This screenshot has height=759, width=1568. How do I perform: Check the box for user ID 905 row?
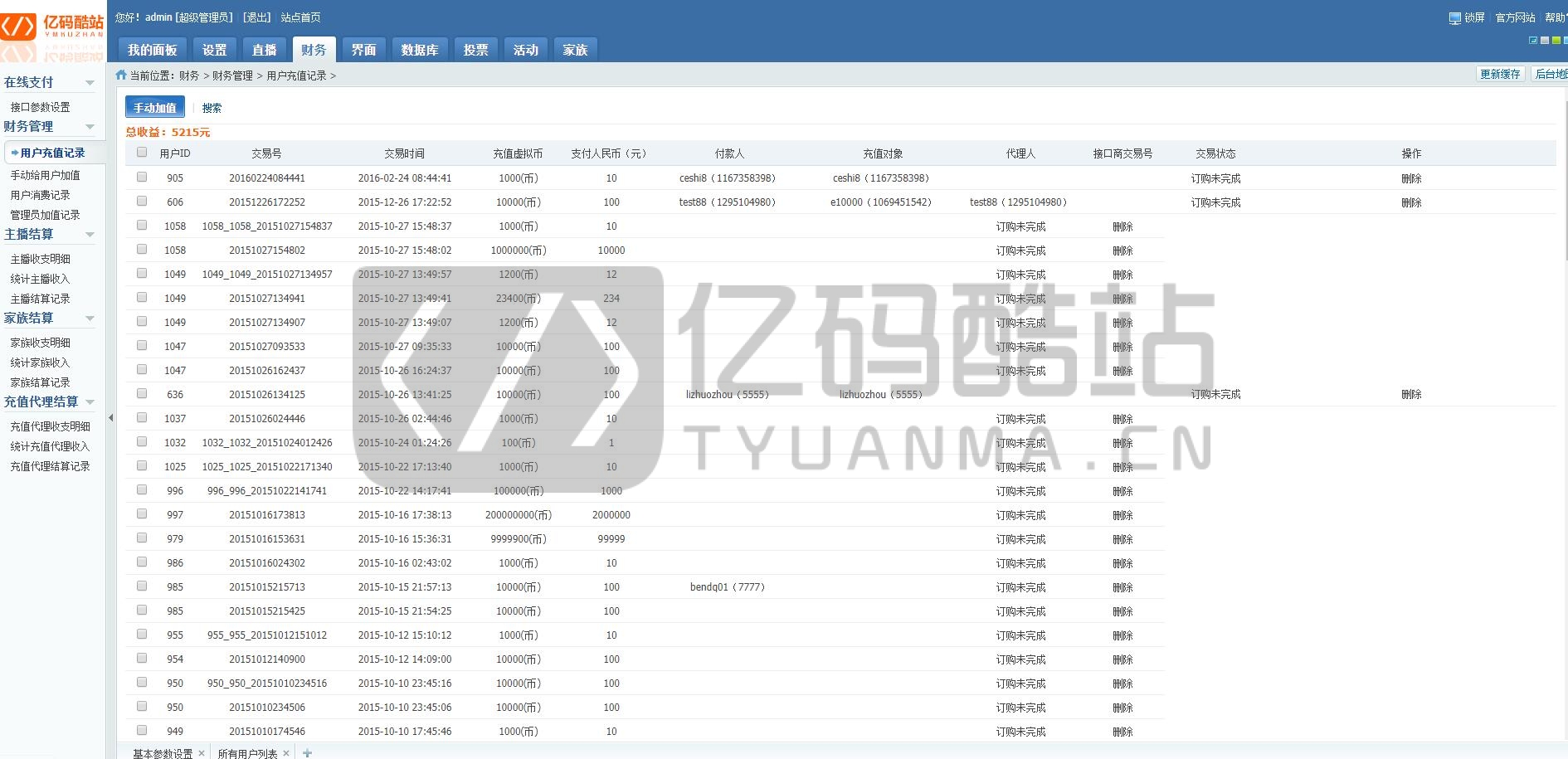tap(142, 178)
